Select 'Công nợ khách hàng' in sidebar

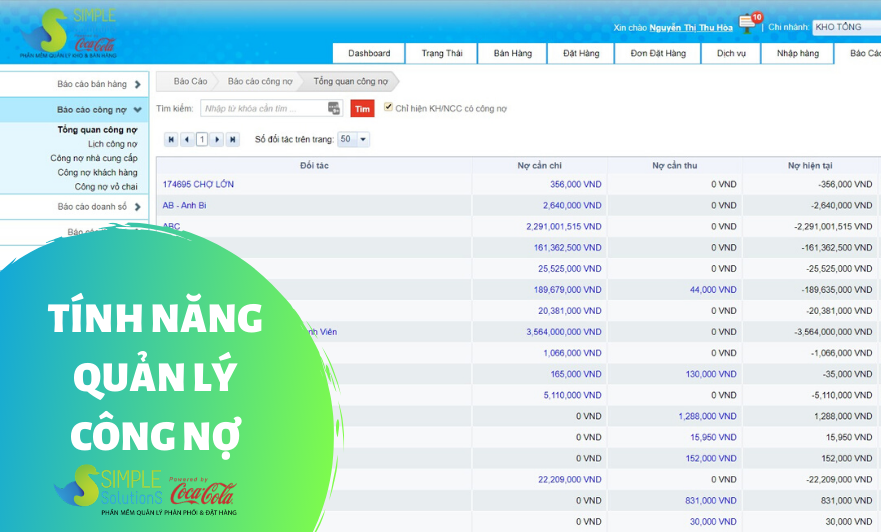pyautogui.click(x=97, y=172)
